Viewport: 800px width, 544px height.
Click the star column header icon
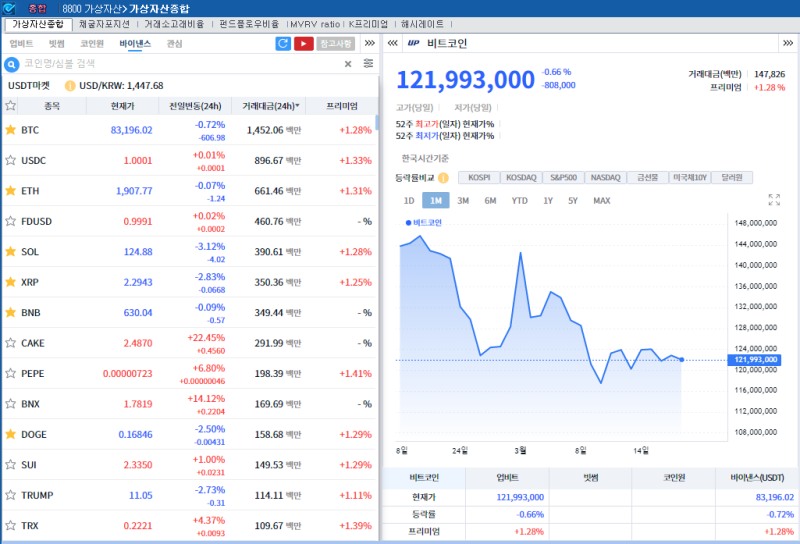(10, 106)
